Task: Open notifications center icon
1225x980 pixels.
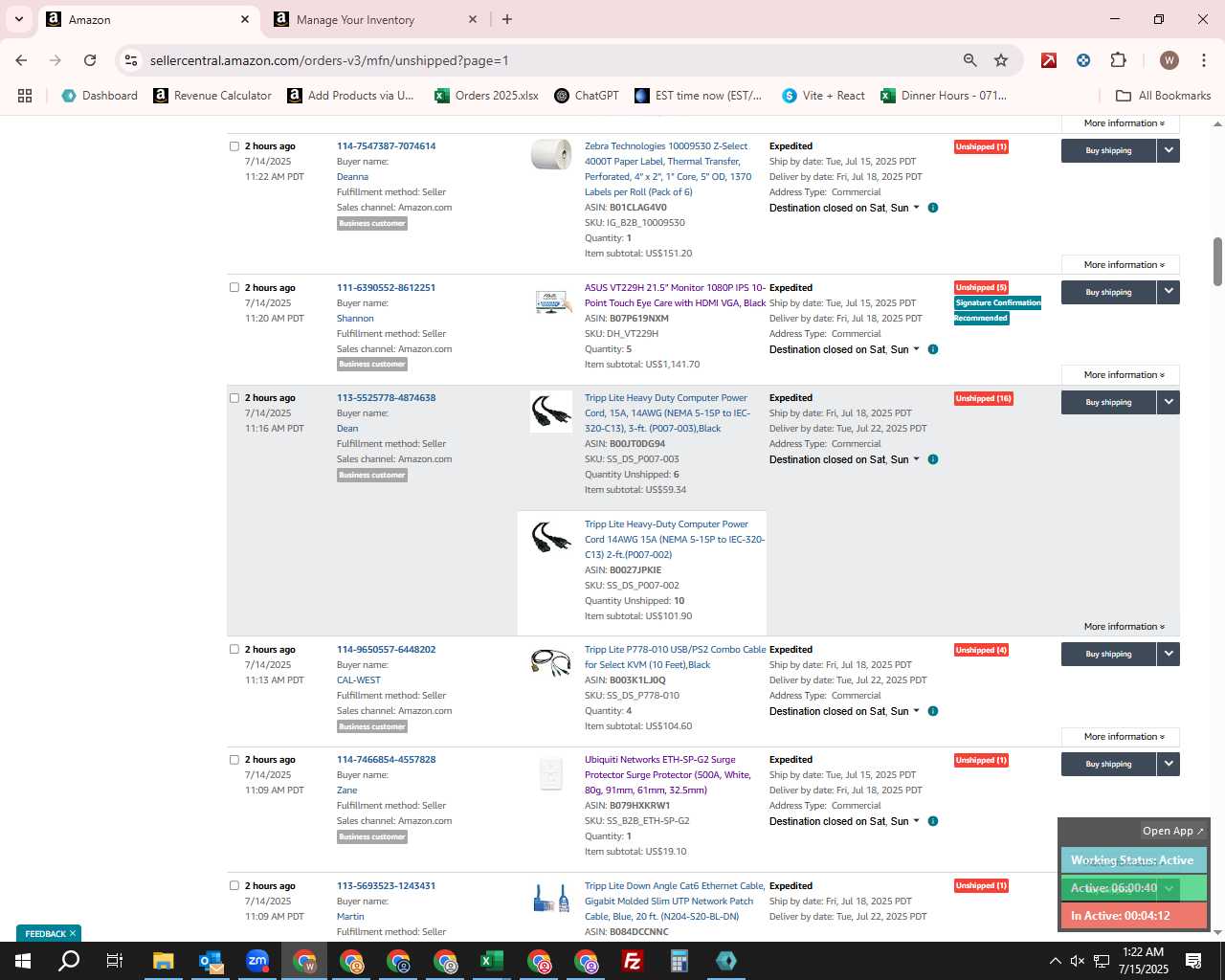Action: [1193, 961]
